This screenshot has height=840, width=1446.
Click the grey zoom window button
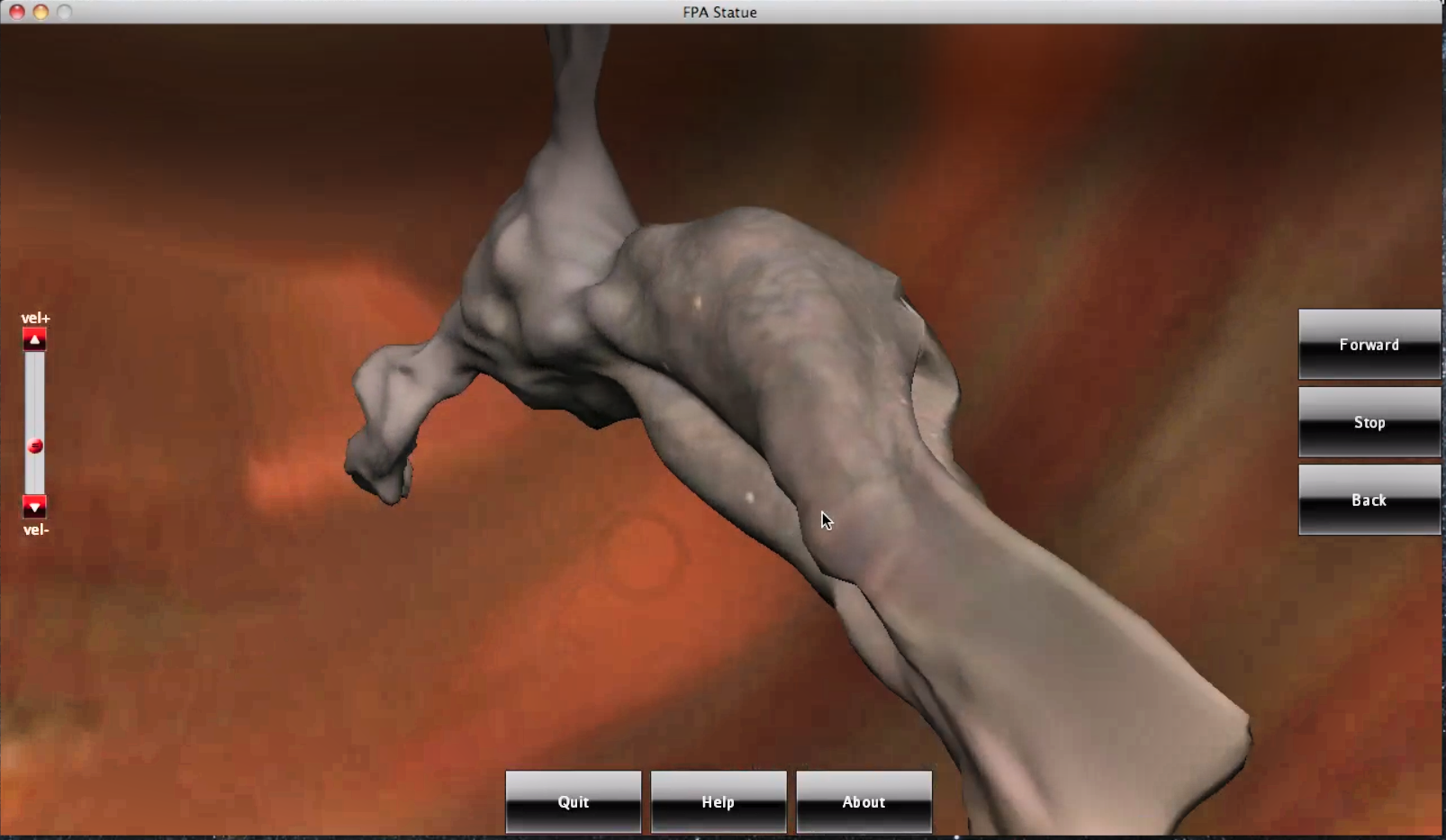click(64, 12)
